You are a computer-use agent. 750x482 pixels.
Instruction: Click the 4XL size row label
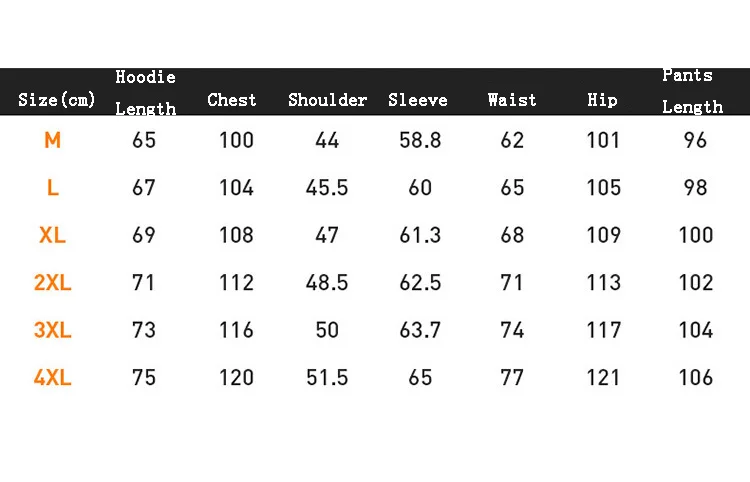point(52,378)
